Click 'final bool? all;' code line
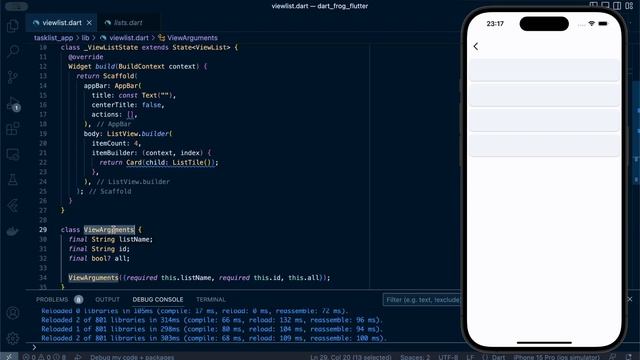The height and width of the screenshot is (360, 640). (99, 258)
